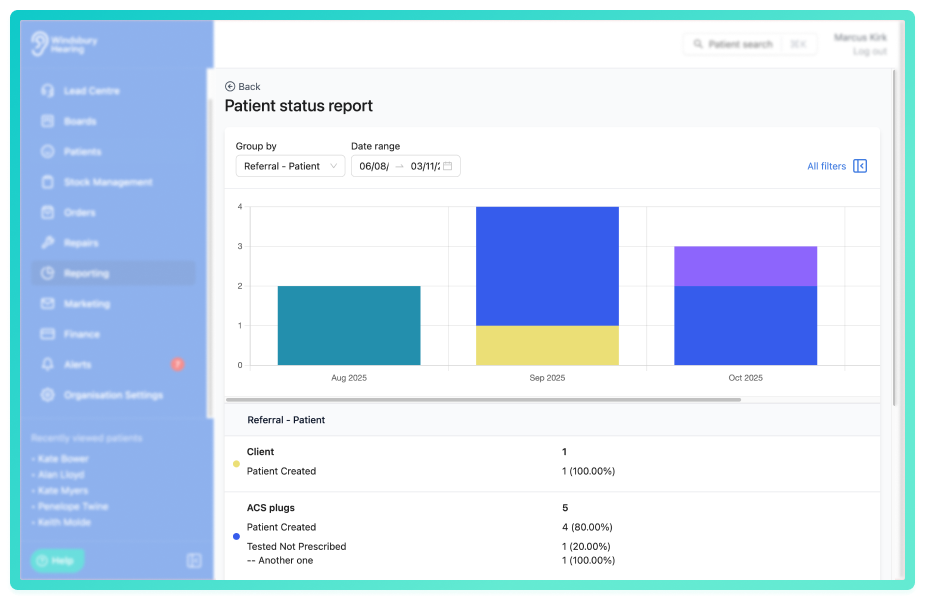The height and width of the screenshot is (600, 925).
Task: Click the Client row heading
Action: (260, 452)
